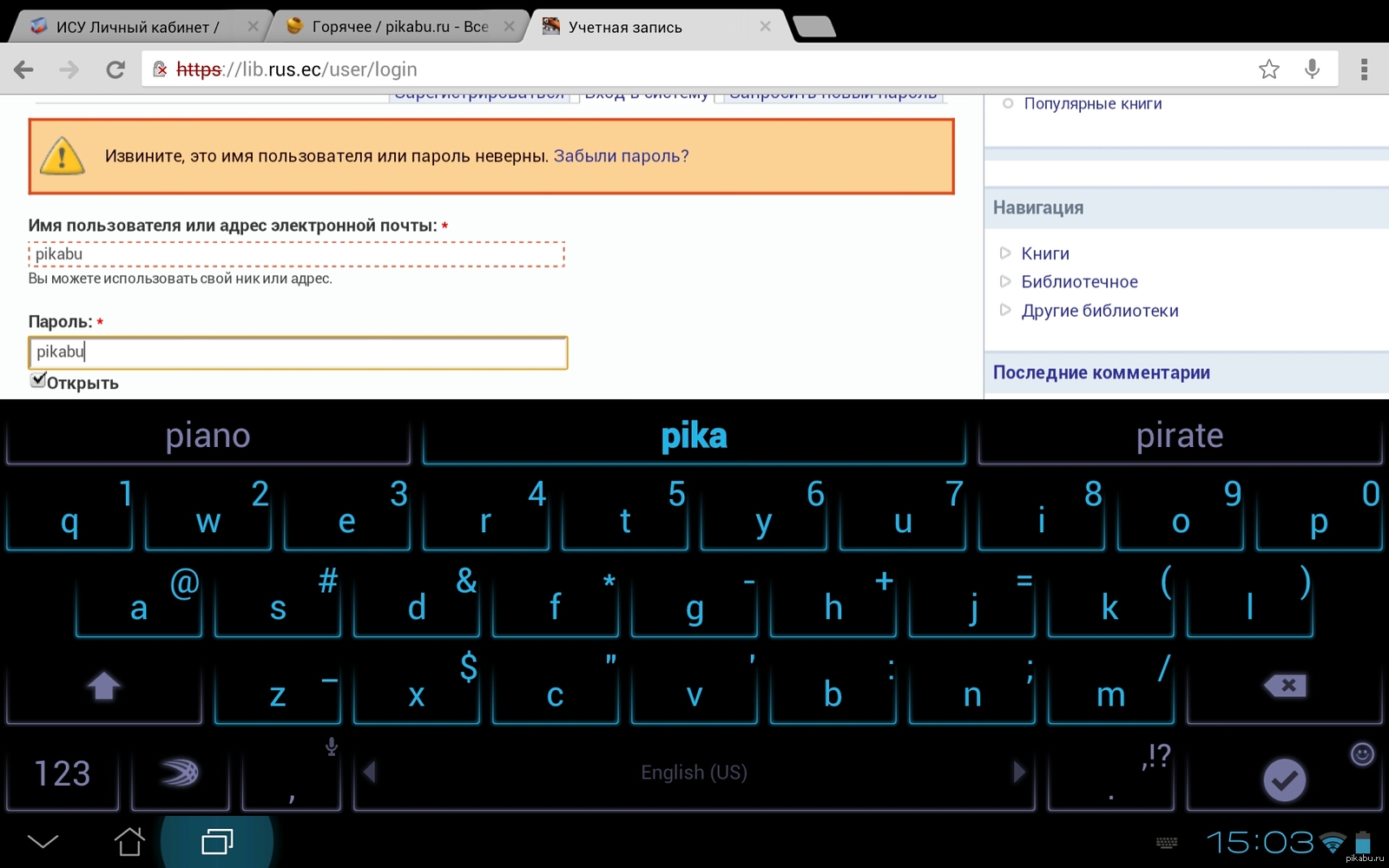This screenshot has height=868, width=1389.
Task: Switch keyboard to 123 numeric layout
Action: click(63, 773)
